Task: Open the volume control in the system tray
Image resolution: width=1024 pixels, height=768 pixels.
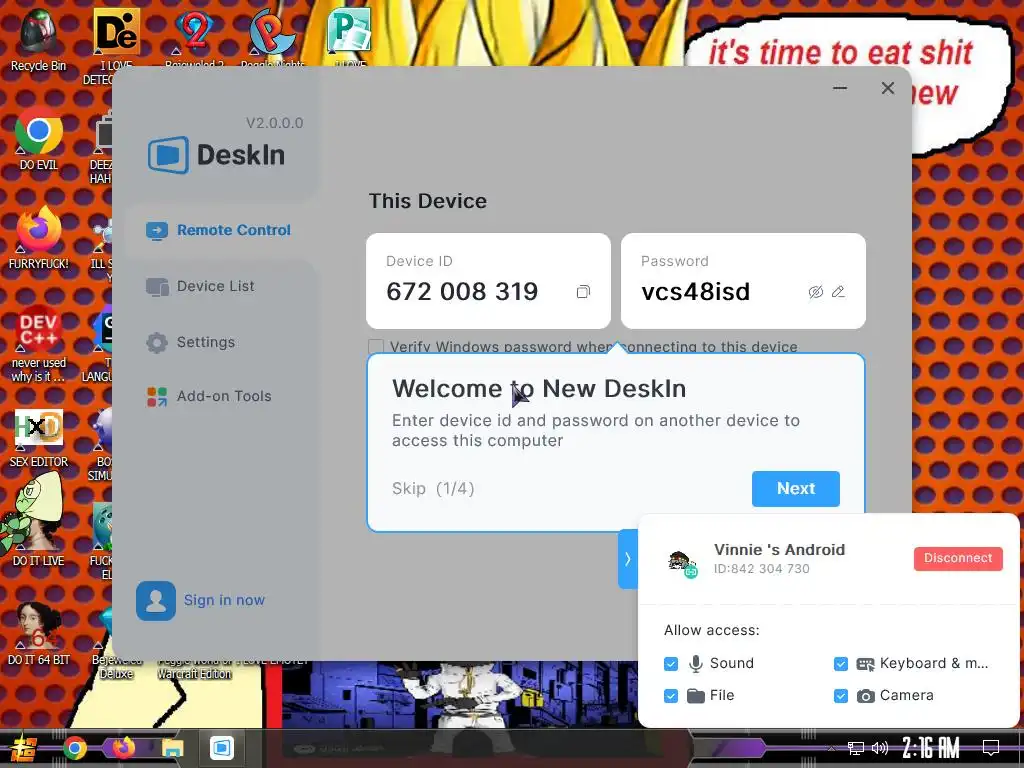Action: pos(880,748)
